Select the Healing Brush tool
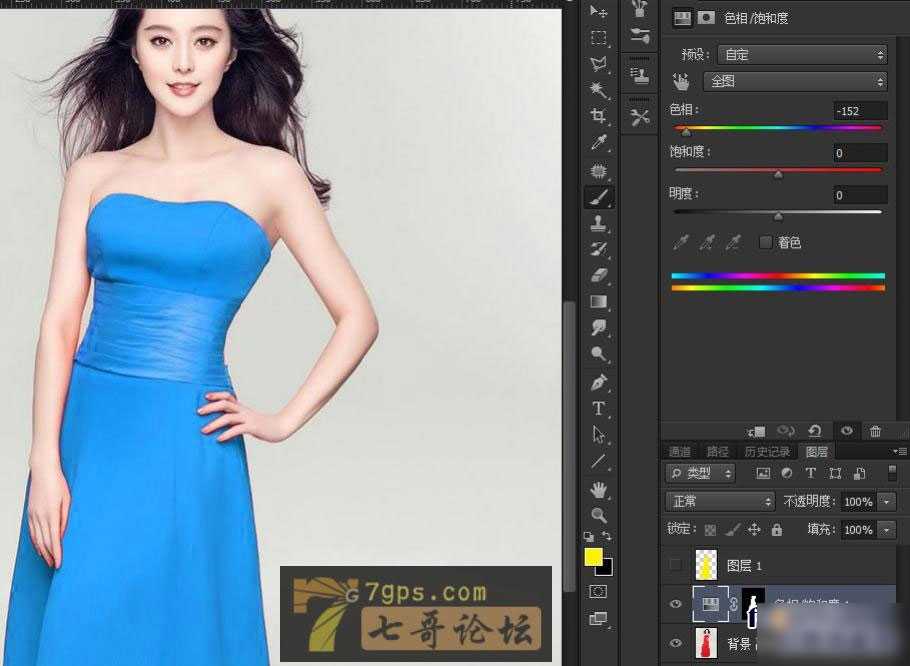The image size is (910, 666). pyautogui.click(x=598, y=171)
